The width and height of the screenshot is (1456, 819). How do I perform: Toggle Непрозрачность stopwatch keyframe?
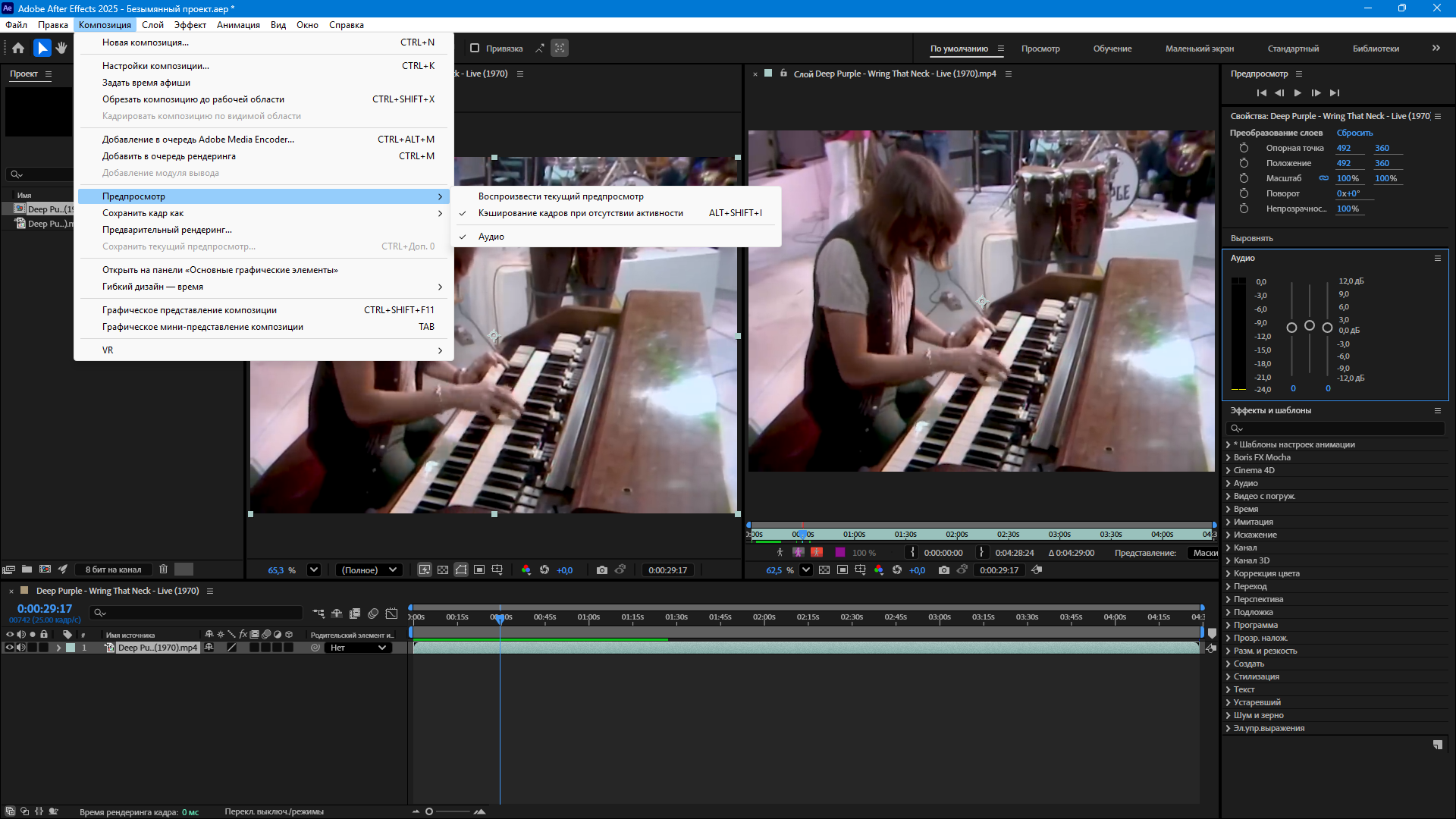[1244, 209]
